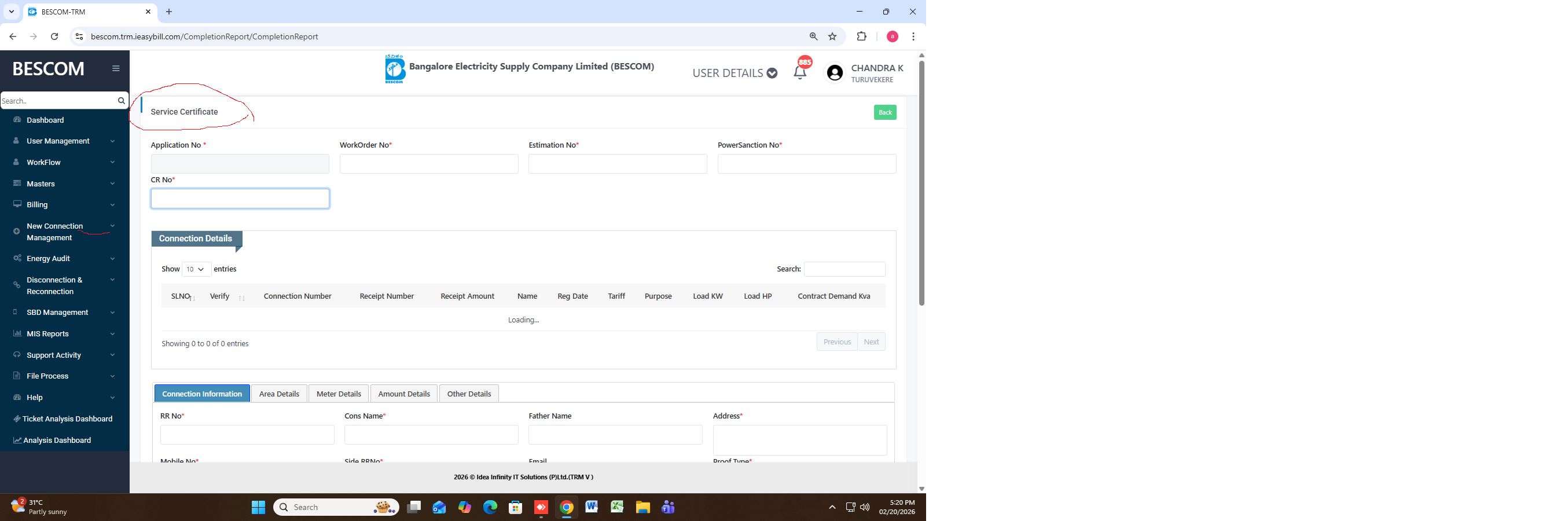Open the notifications bell icon
The height and width of the screenshot is (521, 1568).
coord(800,73)
